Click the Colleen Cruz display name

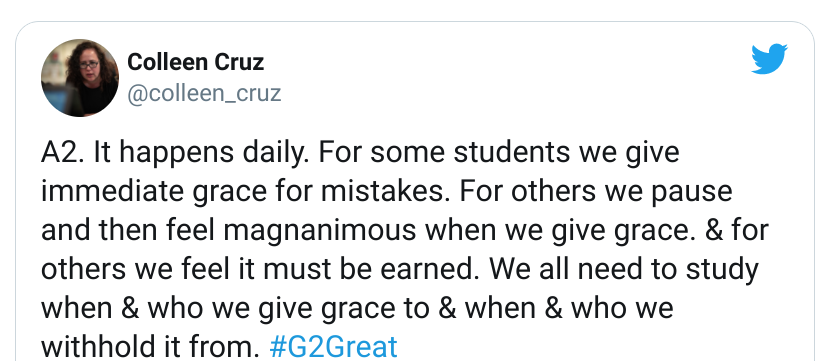(196, 62)
